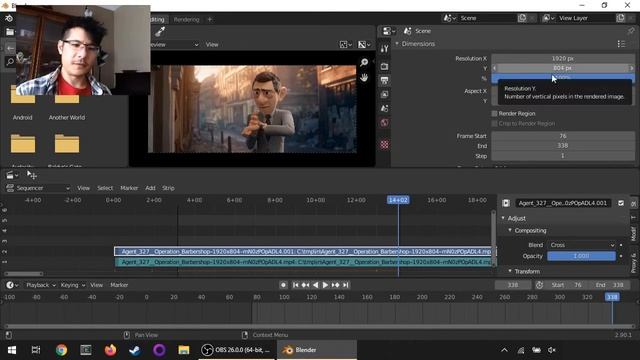Open the sequencer editor type dropdown
The height and width of the screenshot is (360, 640).
(12, 176)
